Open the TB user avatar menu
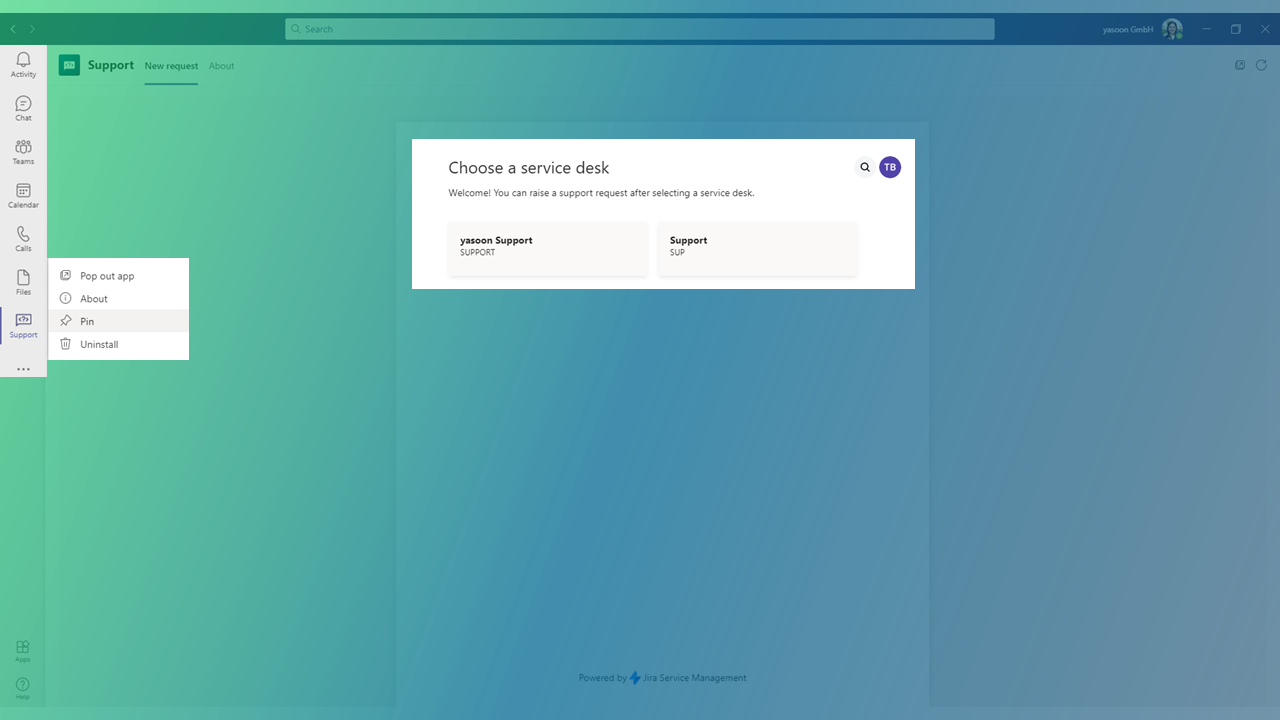Screen dimensions: 1280x720 (890, 168)
